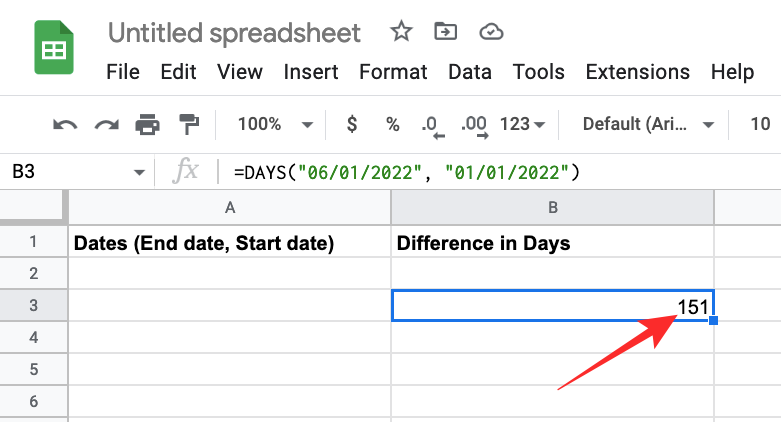Star the Untitled spreadsheet document
The width and height of the screenshot is (781, 422).
click(x=401, y=32)
